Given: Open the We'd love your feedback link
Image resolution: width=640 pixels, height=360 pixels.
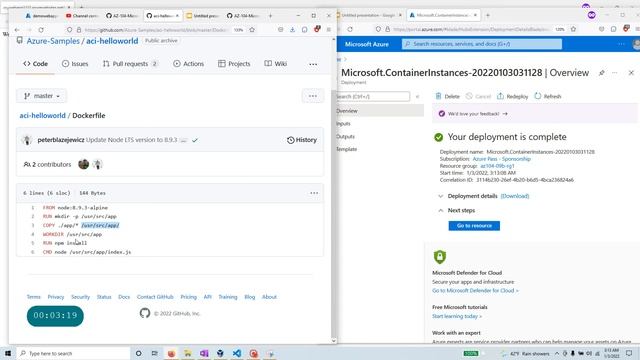Looking at the screenshot, I should click(x=478, y=113).
